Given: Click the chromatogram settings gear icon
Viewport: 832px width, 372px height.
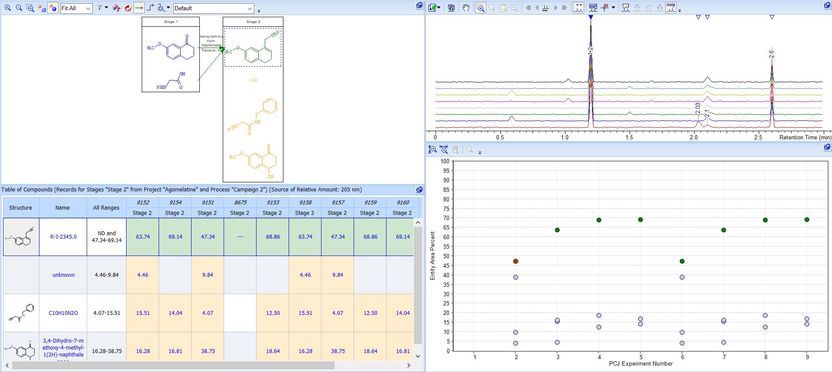Looking at the screenshot, I should [x=452, y=8].
